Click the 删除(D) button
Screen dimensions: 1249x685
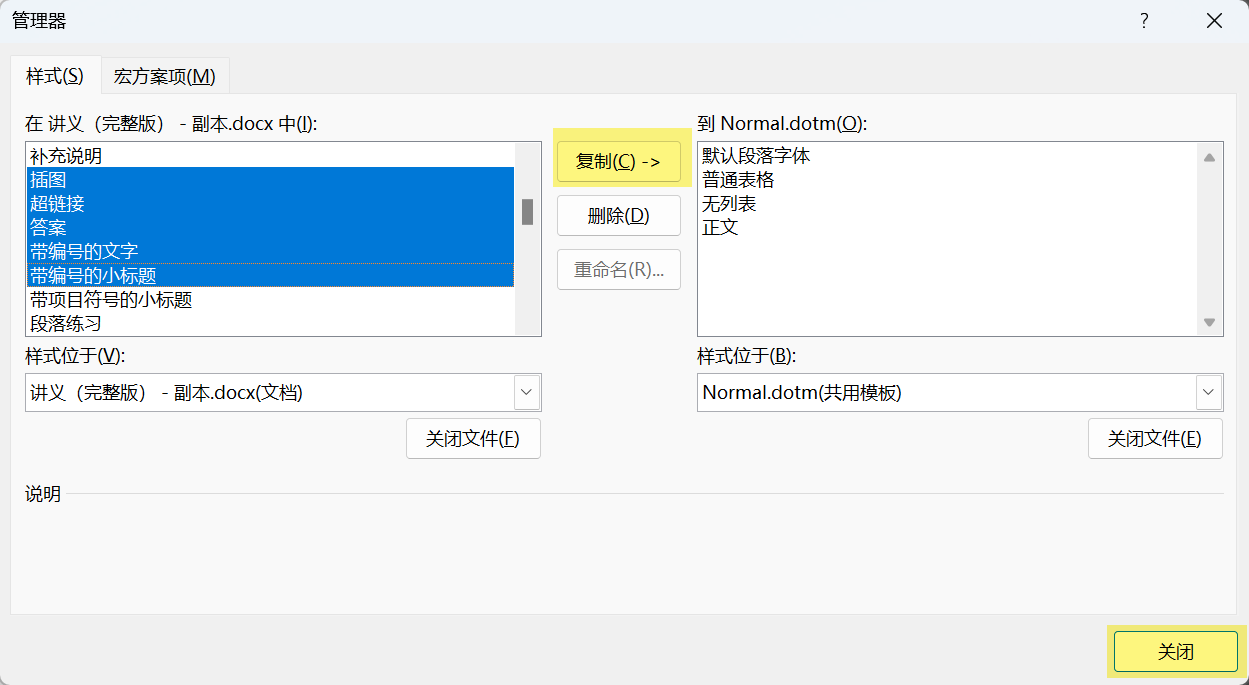click(619, 215)
